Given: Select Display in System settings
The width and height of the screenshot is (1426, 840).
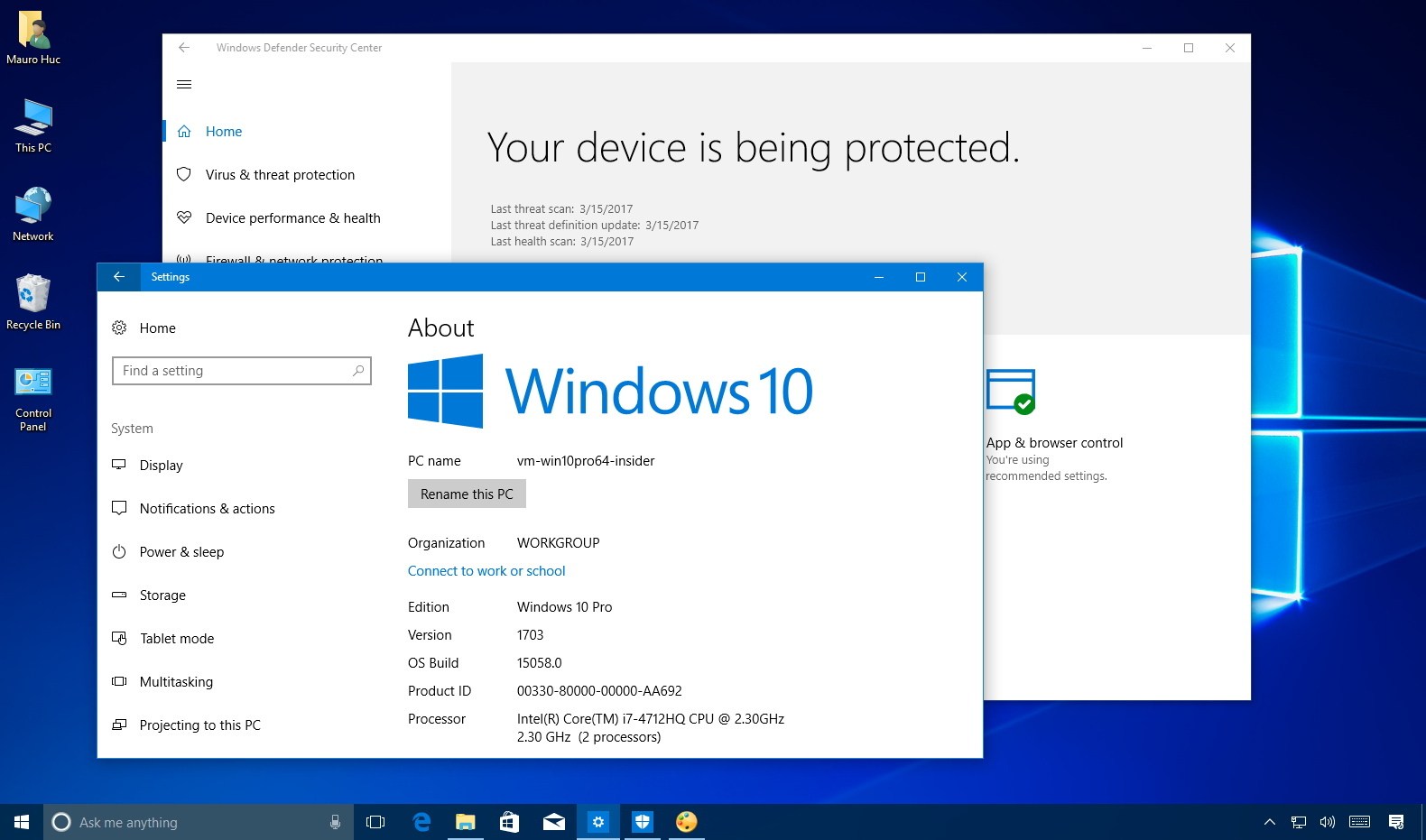Looking at the screenshot, I should (161, 466).
